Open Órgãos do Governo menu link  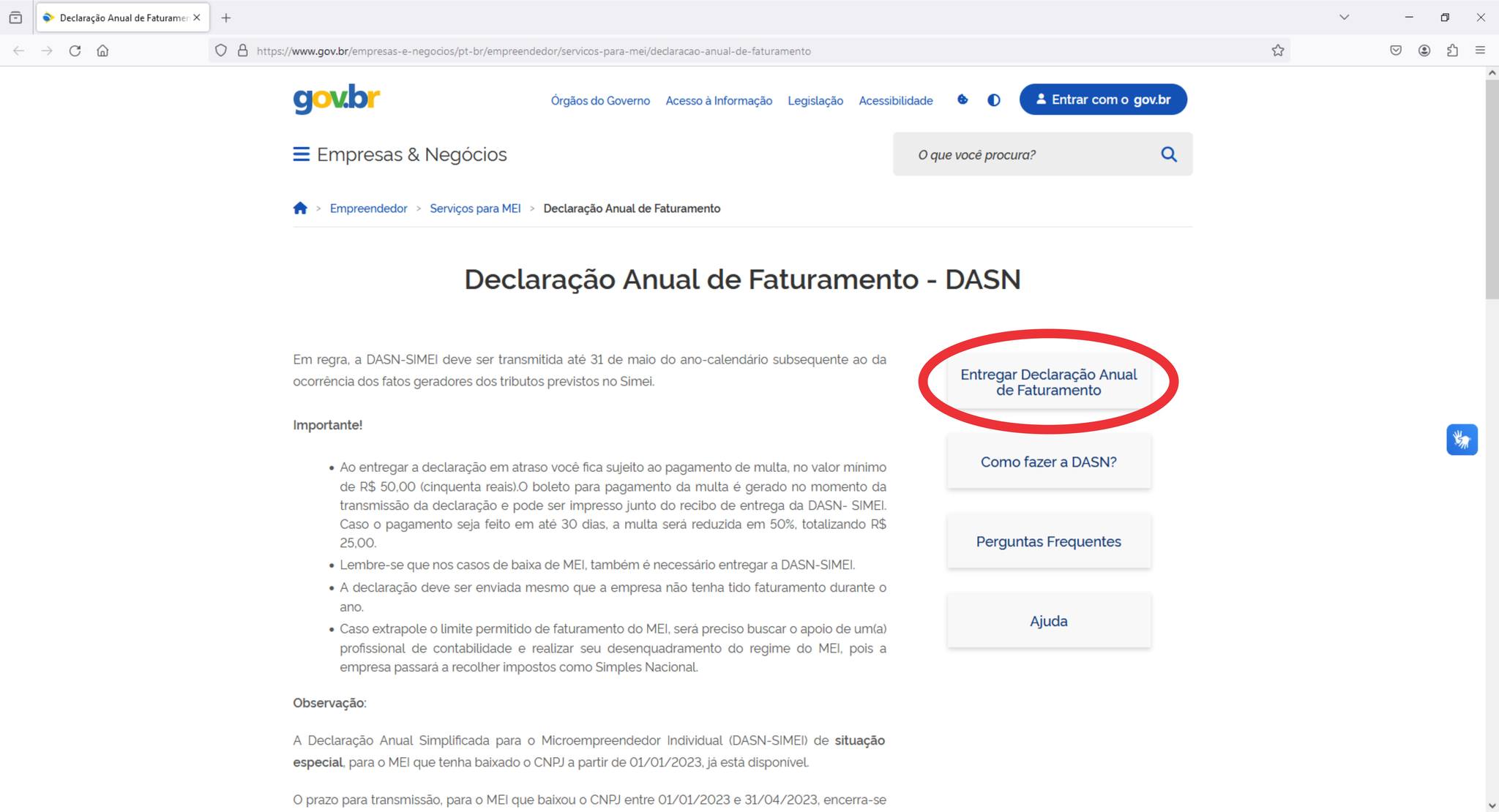click(600, 101)
